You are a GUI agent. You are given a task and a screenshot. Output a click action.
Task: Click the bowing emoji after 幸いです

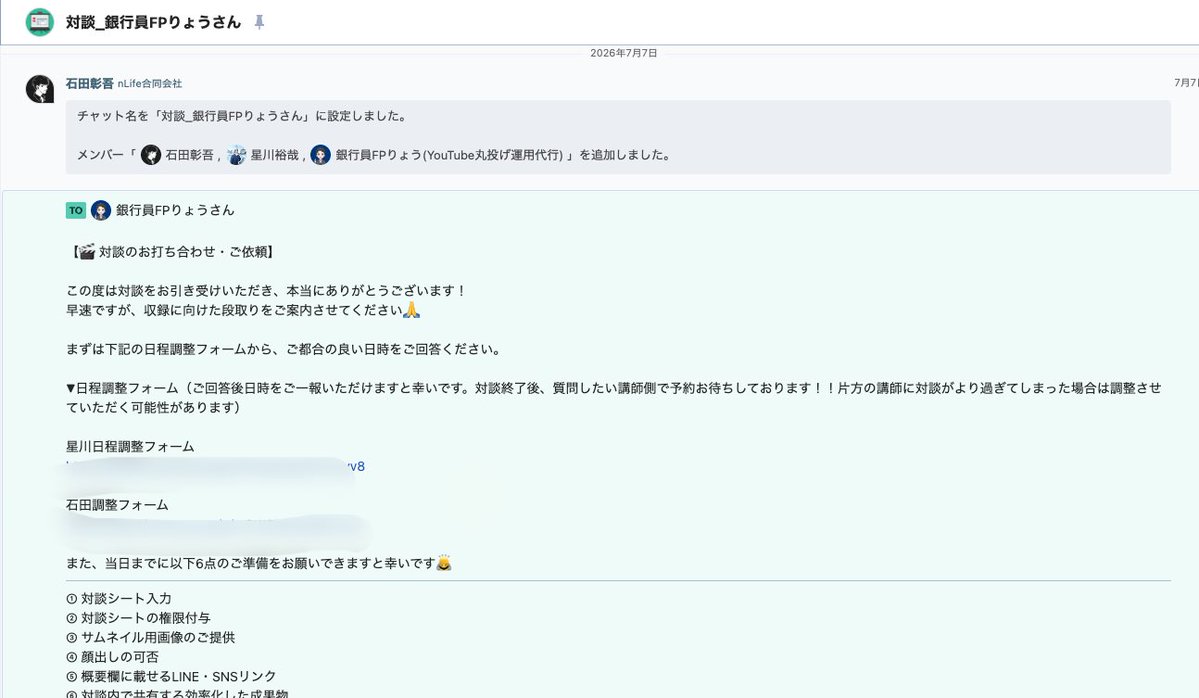coord(444,563)
